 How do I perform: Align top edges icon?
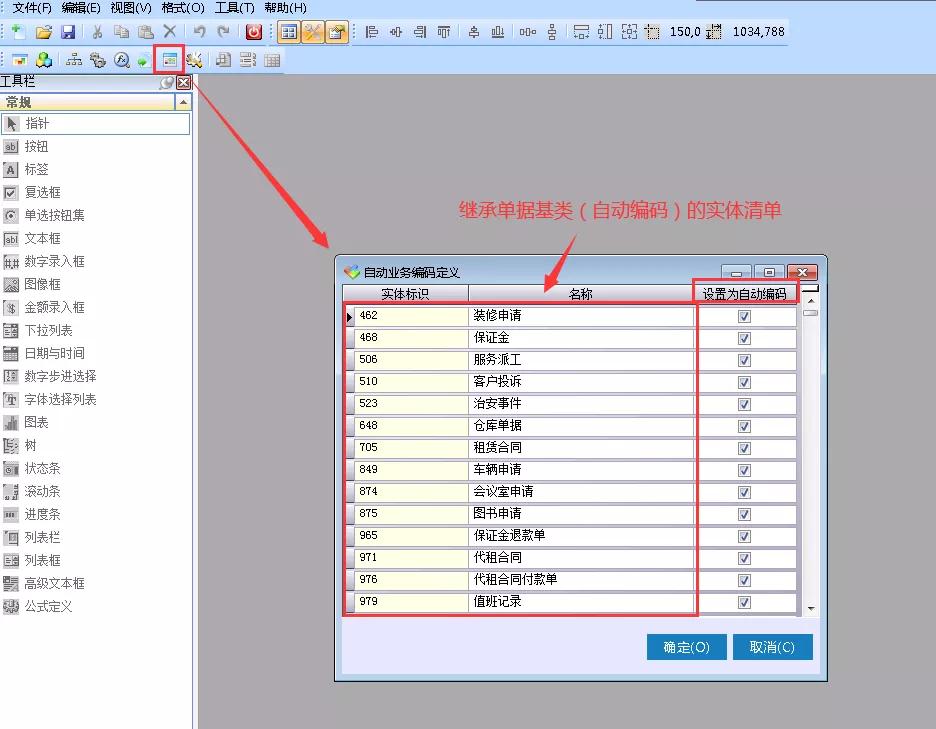point(444,32)
